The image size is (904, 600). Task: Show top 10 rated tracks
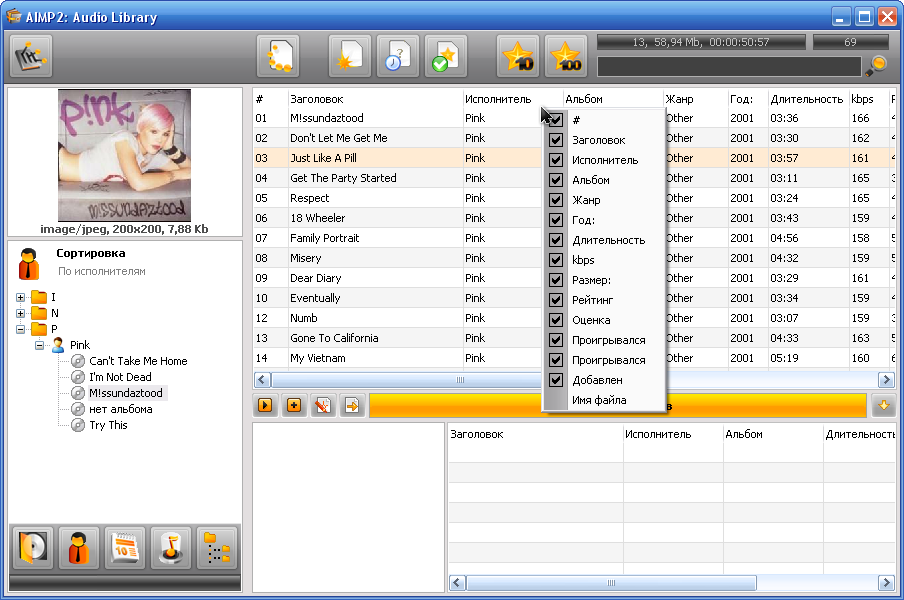tap(518, 56)
